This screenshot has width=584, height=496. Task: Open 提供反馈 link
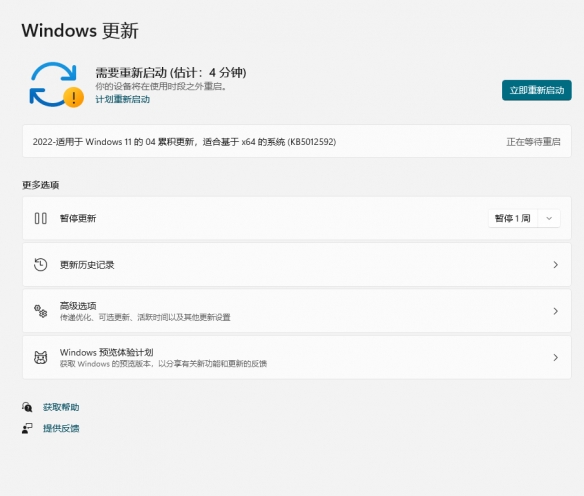61,428
